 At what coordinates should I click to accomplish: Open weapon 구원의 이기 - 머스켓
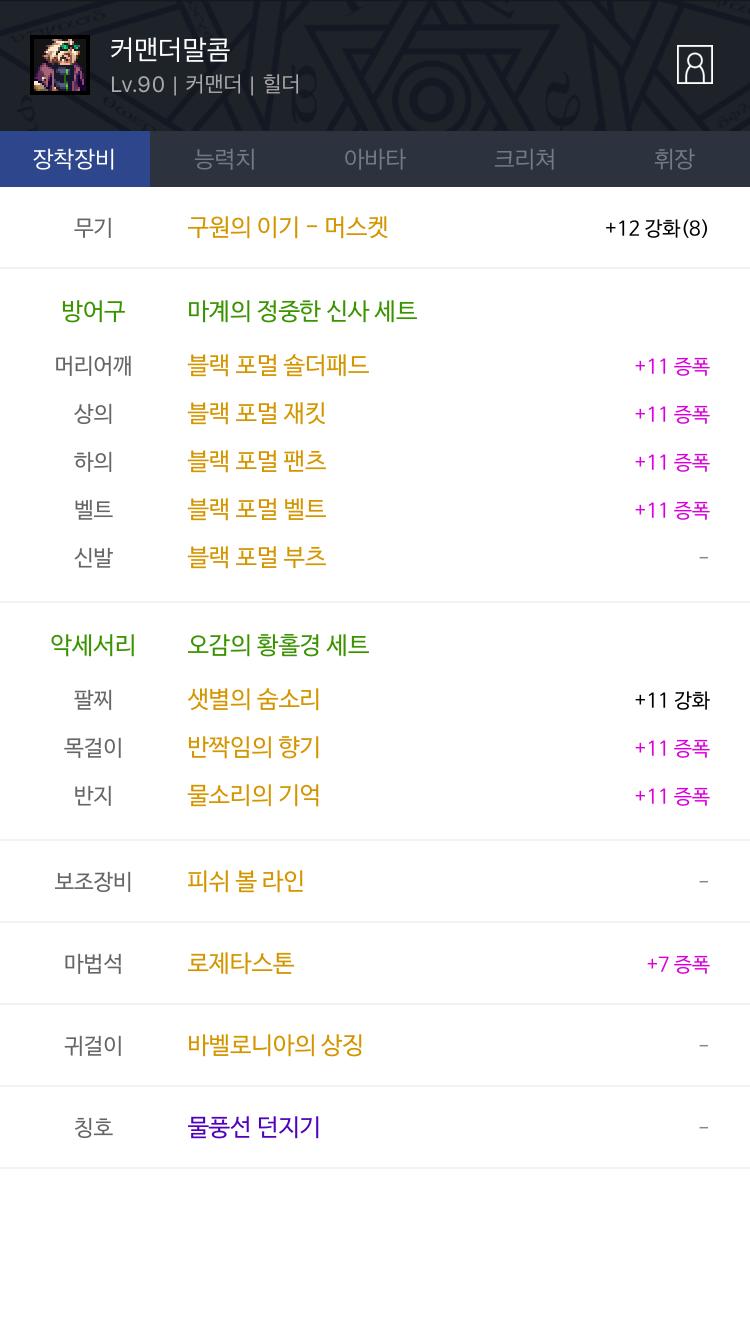click(x=288, y=227)
